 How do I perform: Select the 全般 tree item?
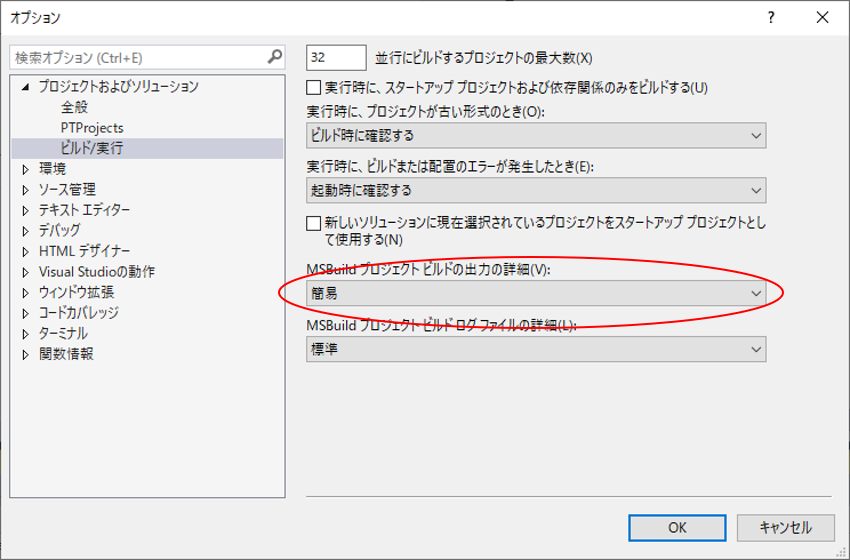click(74, 108)
